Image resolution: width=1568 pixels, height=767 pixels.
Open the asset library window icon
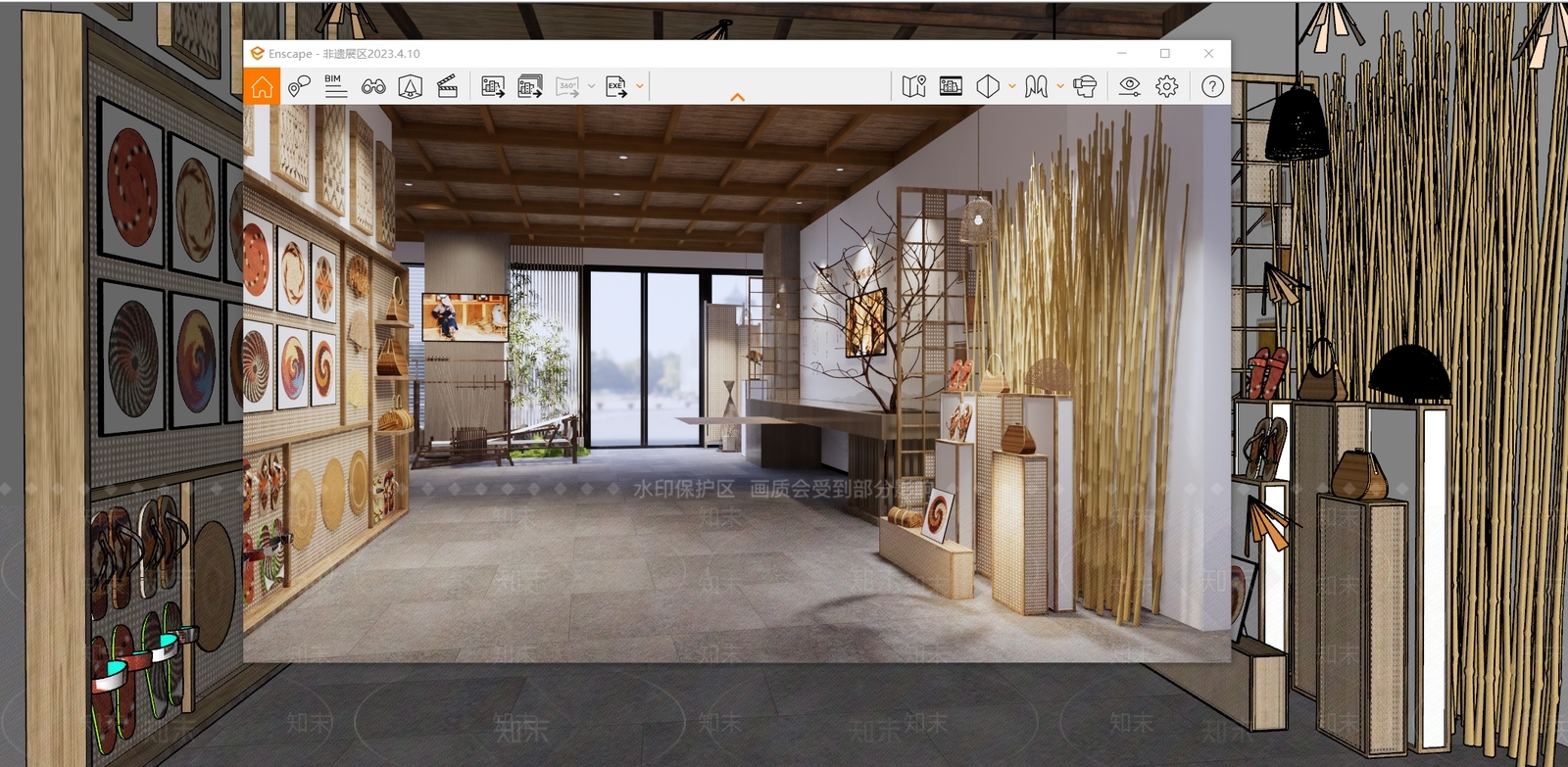tap(951, 86)
